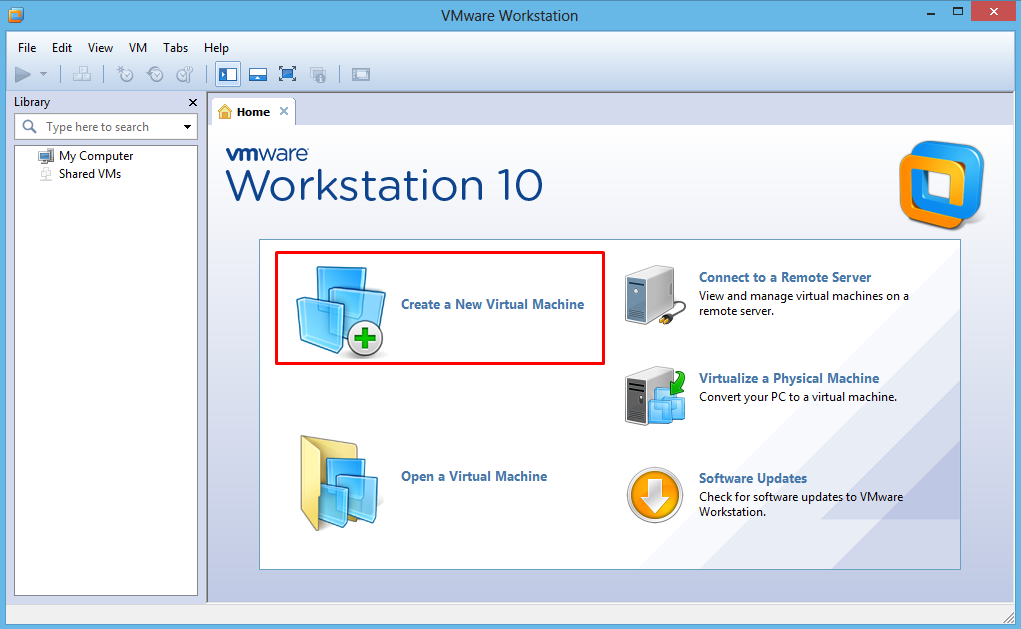Click Open a Virtual Machine link
Image resolution: width=1021 pixels, height=629 pixels.
[474, 476]
